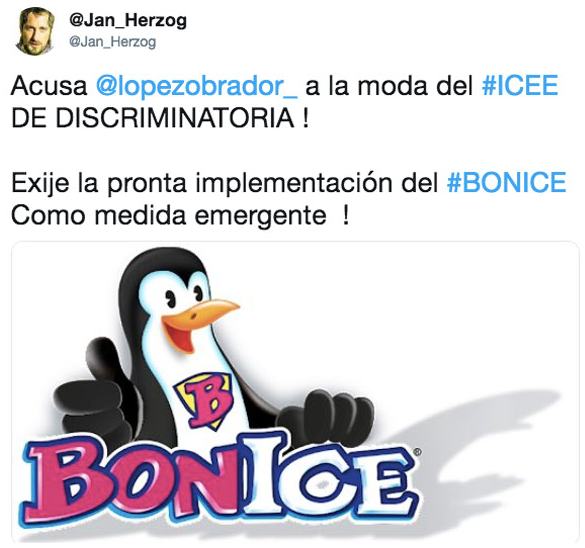Click the word DISCRIMINATORIA in the tweet
This screenshot has height=548, width=585.
point(175,118)
